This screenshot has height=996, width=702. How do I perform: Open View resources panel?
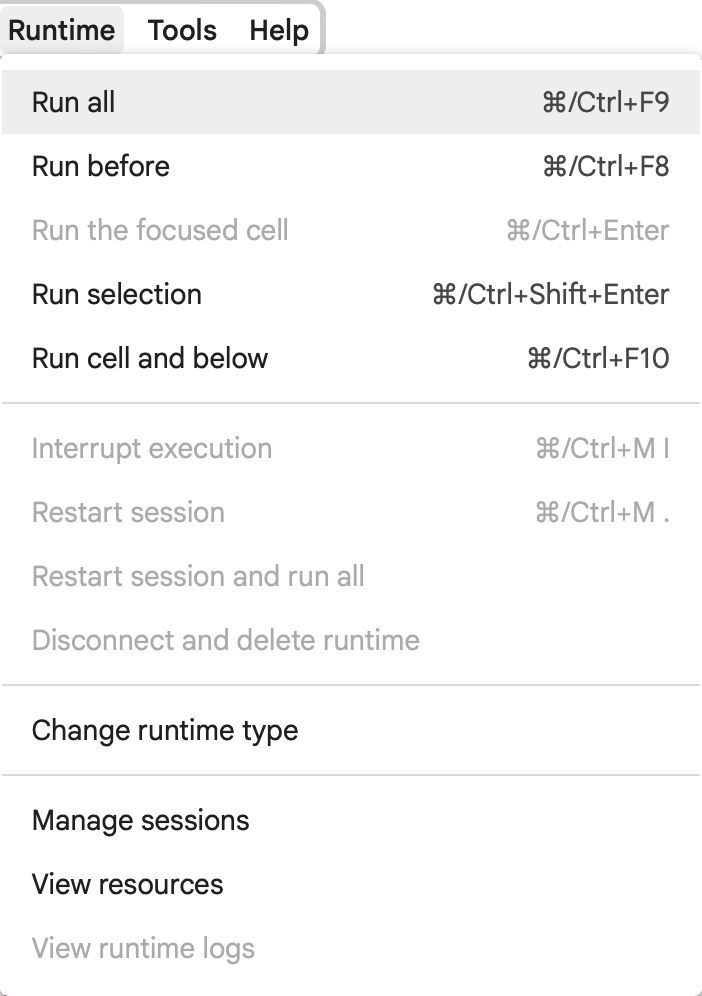[x=351, y=884]
